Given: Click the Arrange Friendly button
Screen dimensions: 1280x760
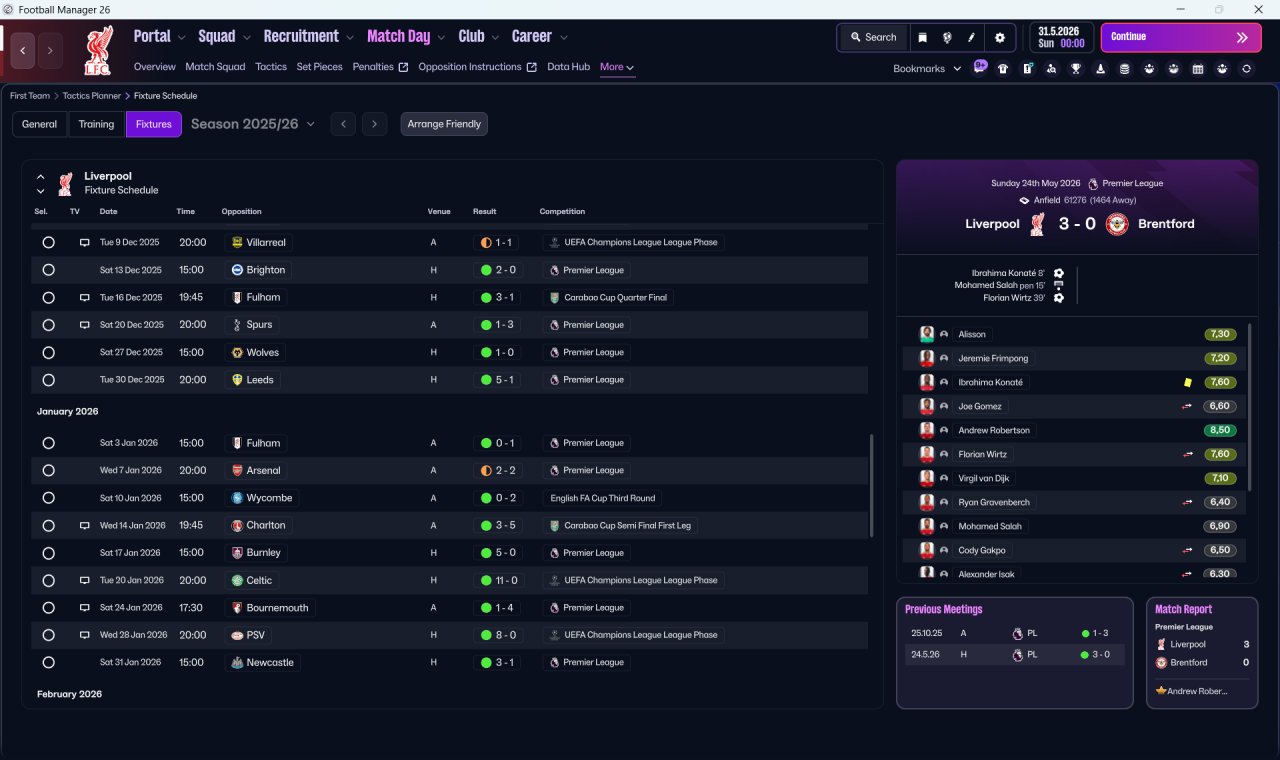Looking at the screenshot, I should click(x=444, y=124).
